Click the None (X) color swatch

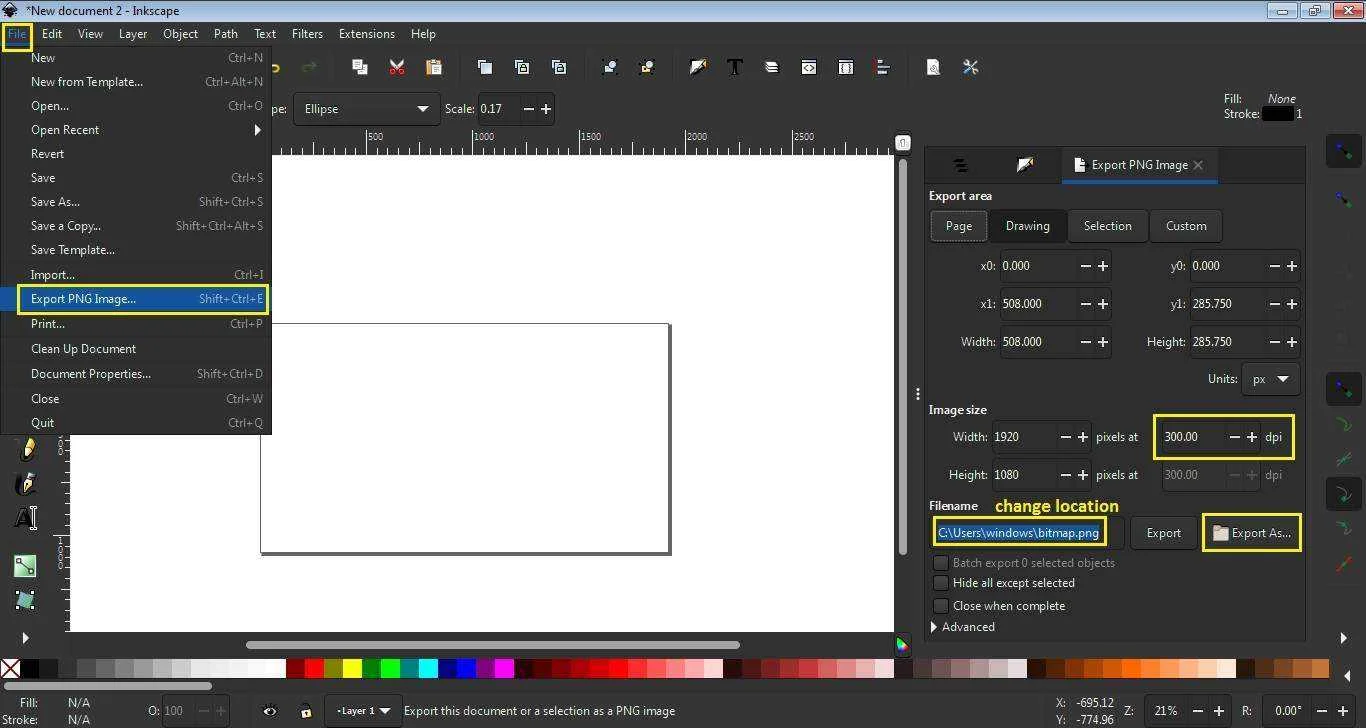[10, 668]
